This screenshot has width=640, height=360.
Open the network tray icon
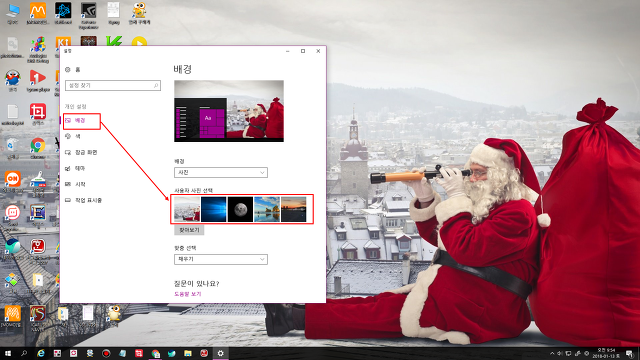pos(568,353)
